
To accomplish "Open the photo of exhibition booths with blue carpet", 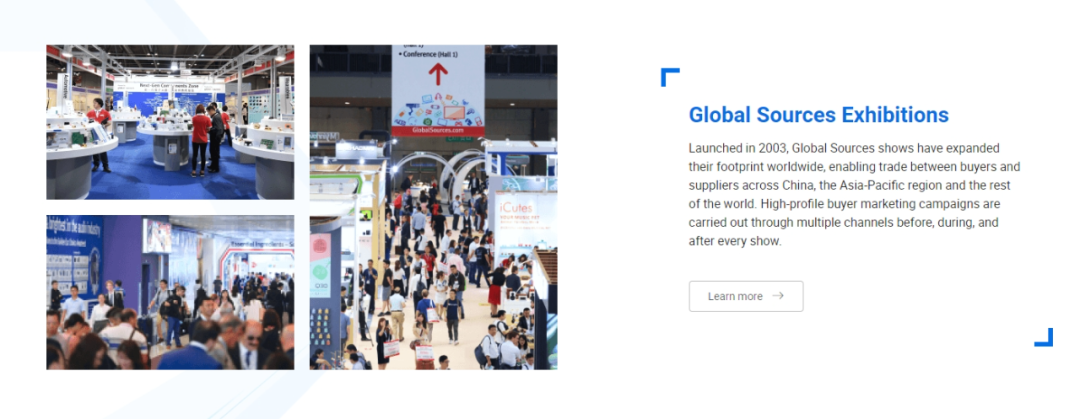I will coord(170,122).
